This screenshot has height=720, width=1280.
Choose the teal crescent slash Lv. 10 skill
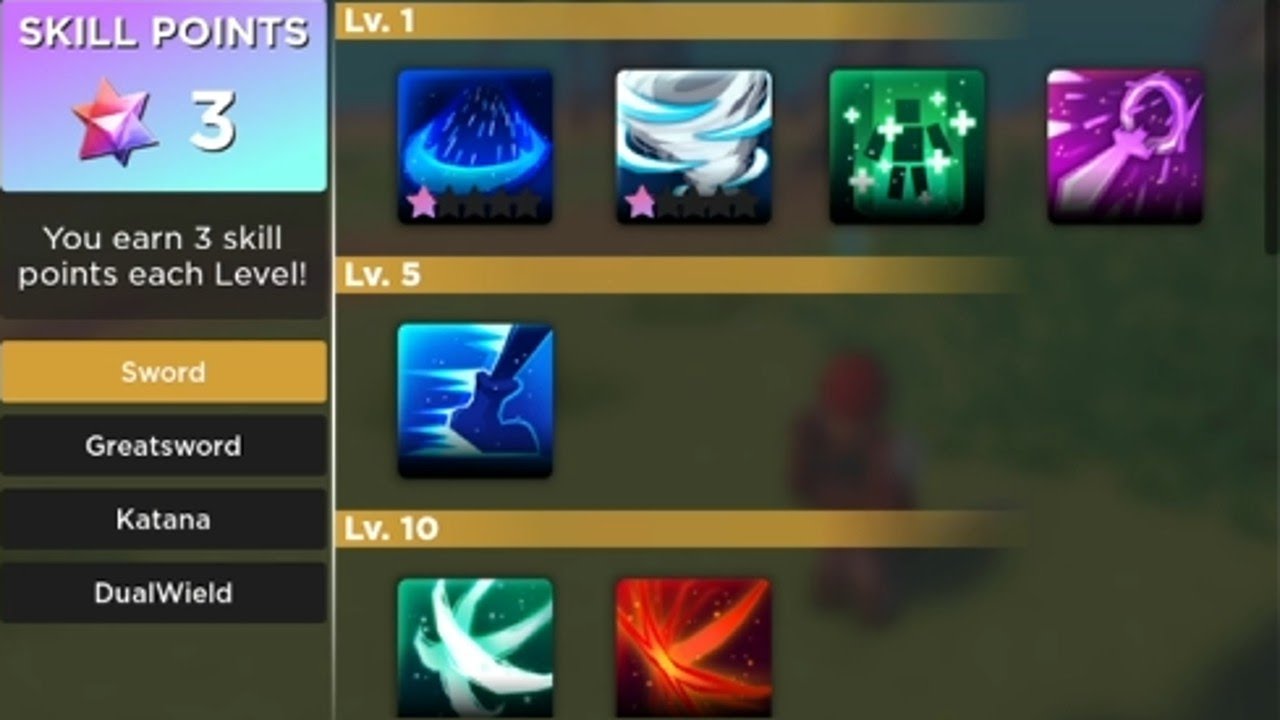coord(475,648)
